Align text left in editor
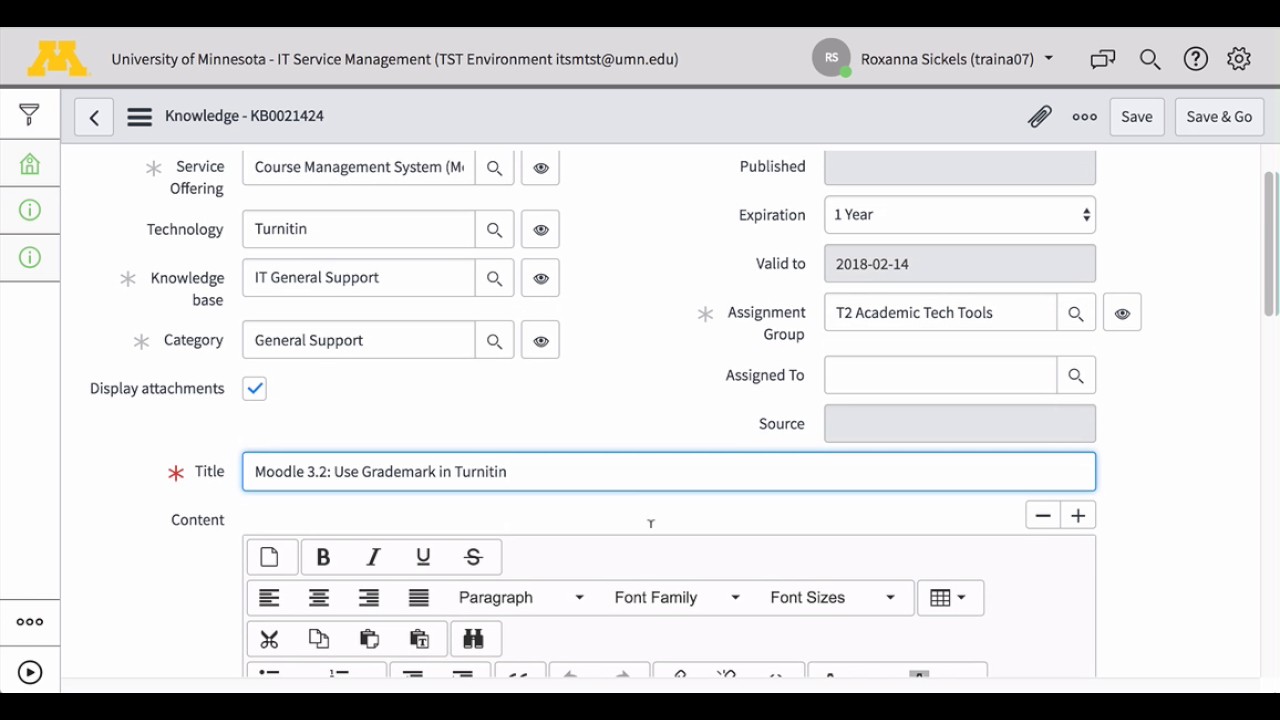 269,598
